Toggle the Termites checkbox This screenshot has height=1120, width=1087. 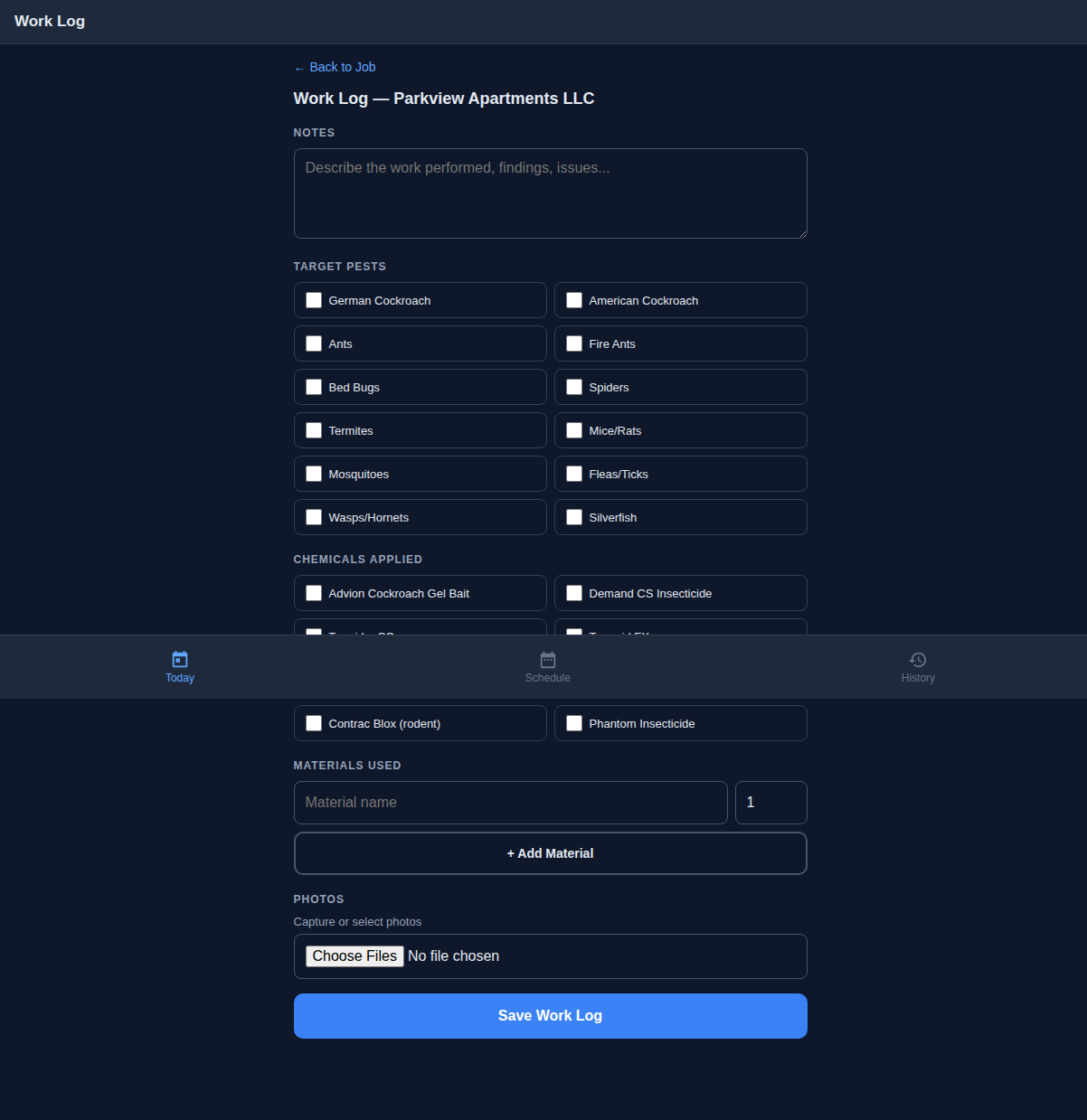[314, 429]
